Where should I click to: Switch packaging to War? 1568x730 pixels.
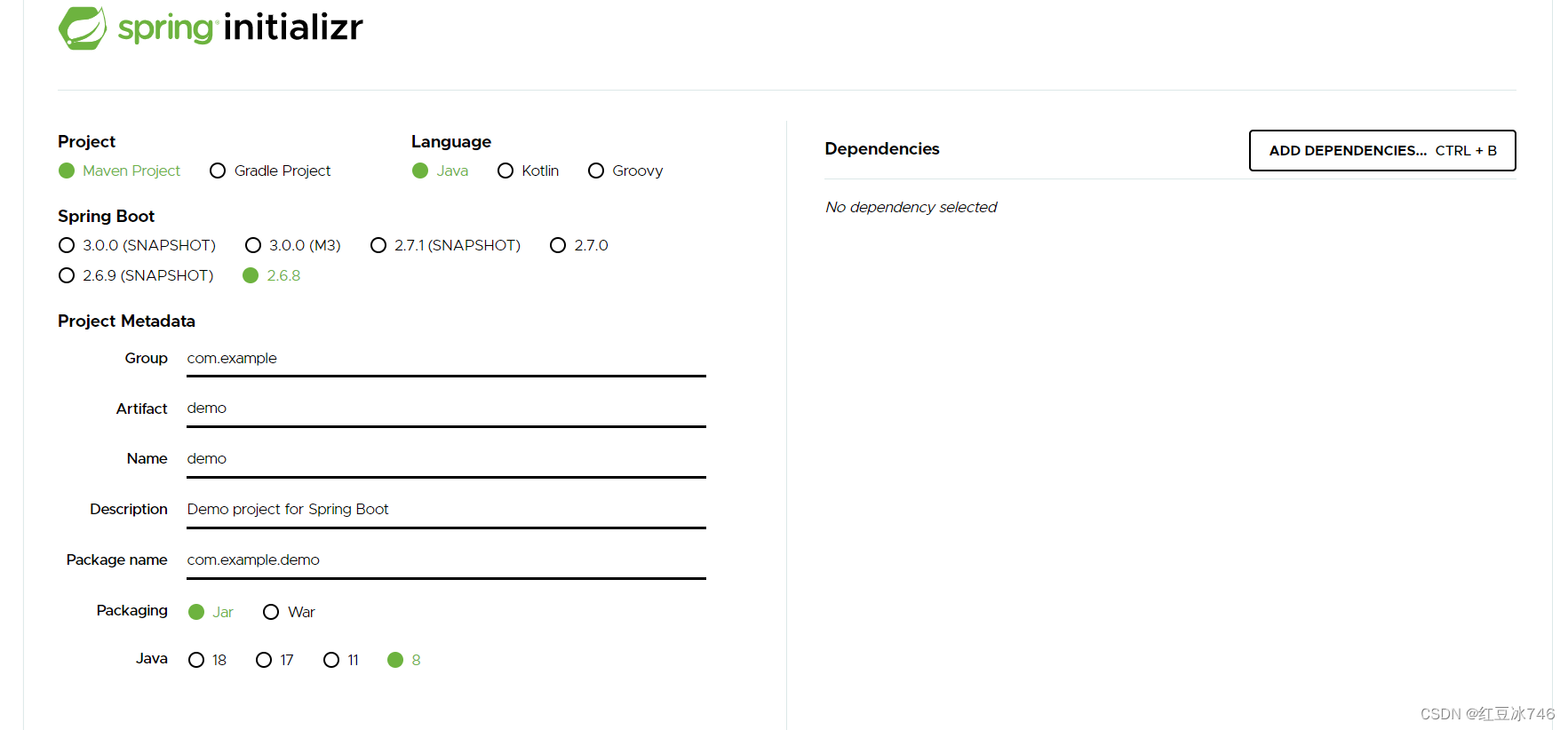click(x=289, y=612)
